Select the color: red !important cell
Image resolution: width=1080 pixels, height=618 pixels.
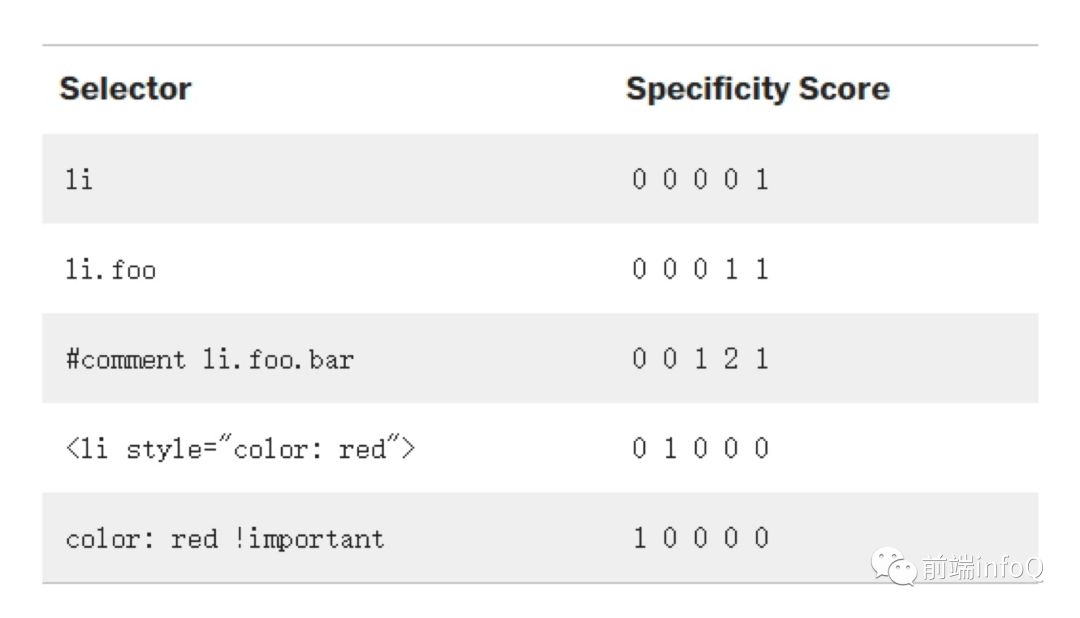click(225, 538)
